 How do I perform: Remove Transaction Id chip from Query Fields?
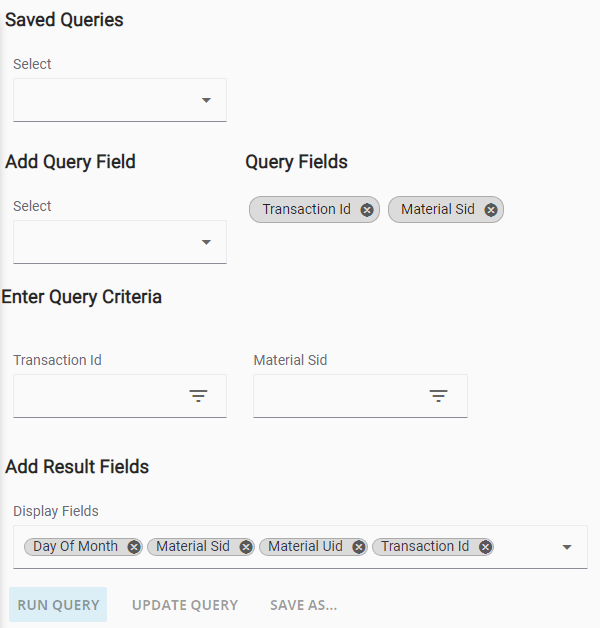(366, 210)
